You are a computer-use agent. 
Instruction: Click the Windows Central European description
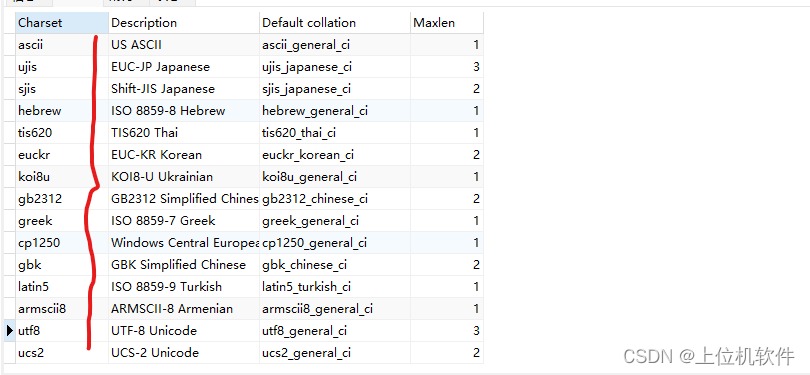(184, 243)
